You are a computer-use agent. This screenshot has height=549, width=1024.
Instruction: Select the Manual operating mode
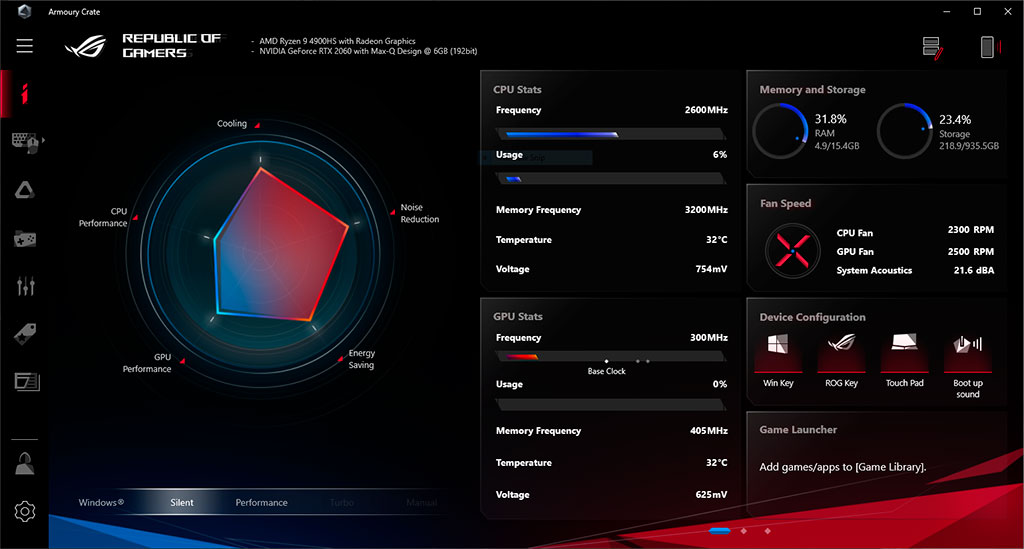click(x=421, y=503)
